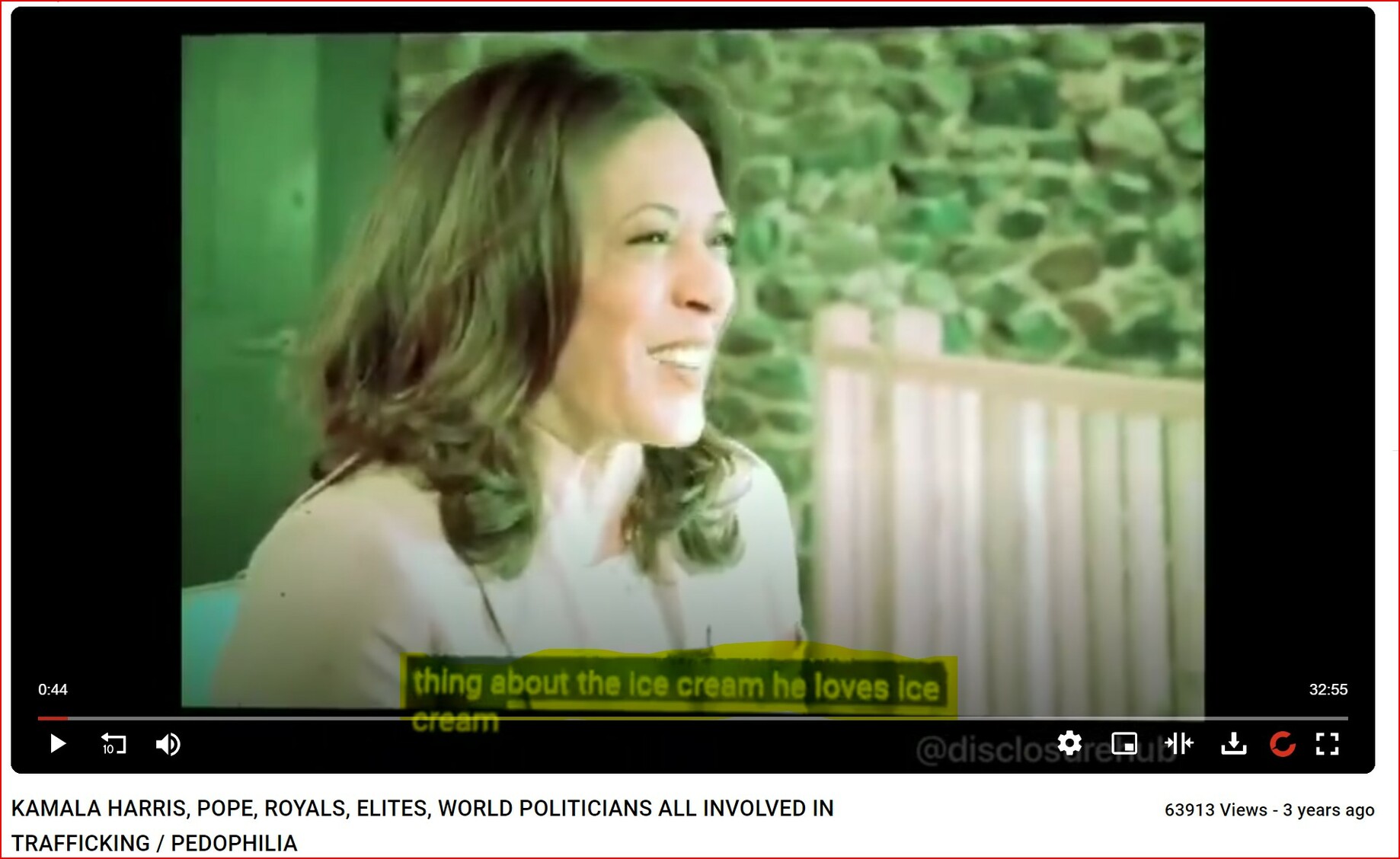Click the red circular logo icon
The width and height of the screenshot is (1400, 859).
(x=1283, y=743)
